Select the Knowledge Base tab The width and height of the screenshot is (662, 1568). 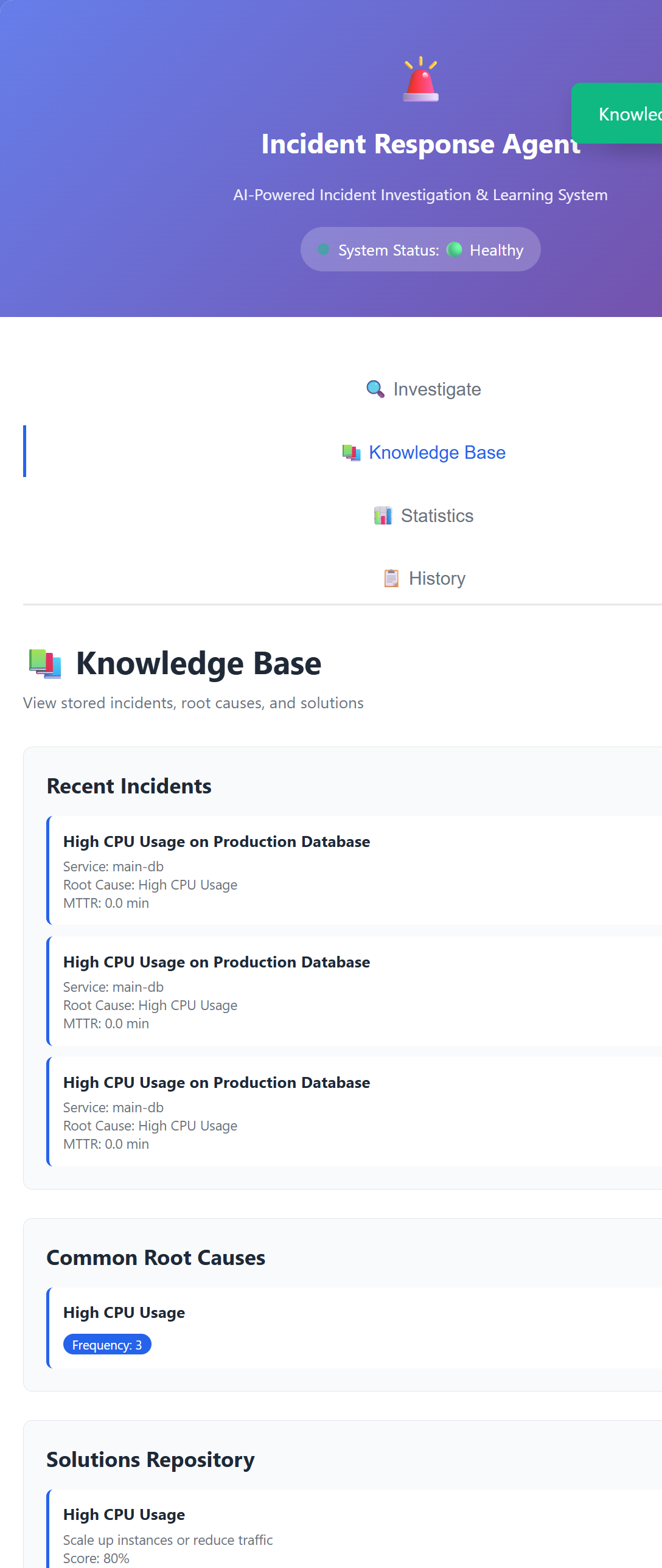[423, 452]
